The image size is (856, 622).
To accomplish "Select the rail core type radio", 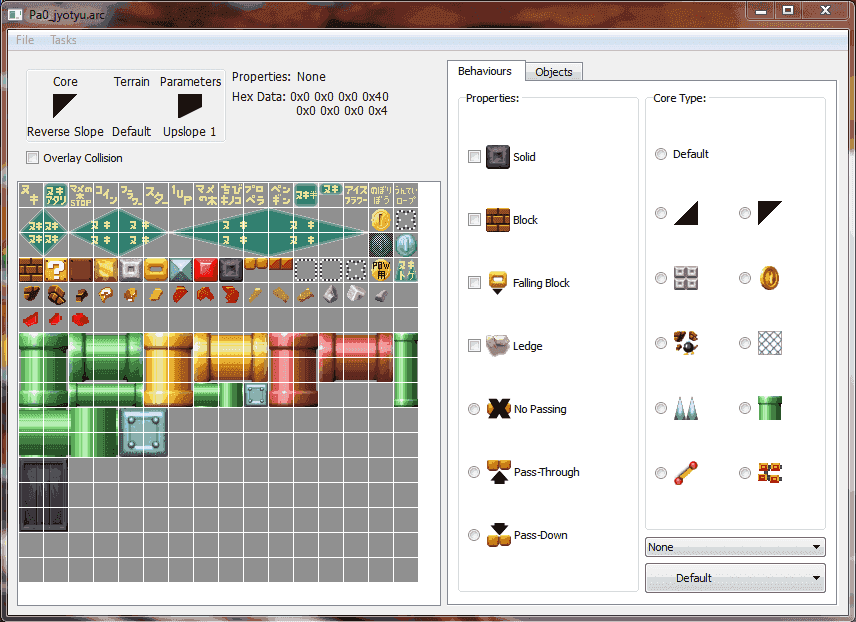I will point(661,473).
